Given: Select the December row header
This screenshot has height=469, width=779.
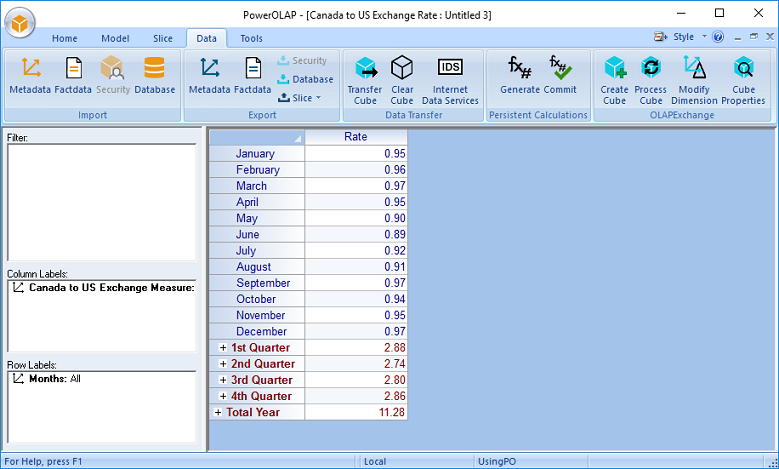Looking at the screenshot, I should tap(257, 331).
